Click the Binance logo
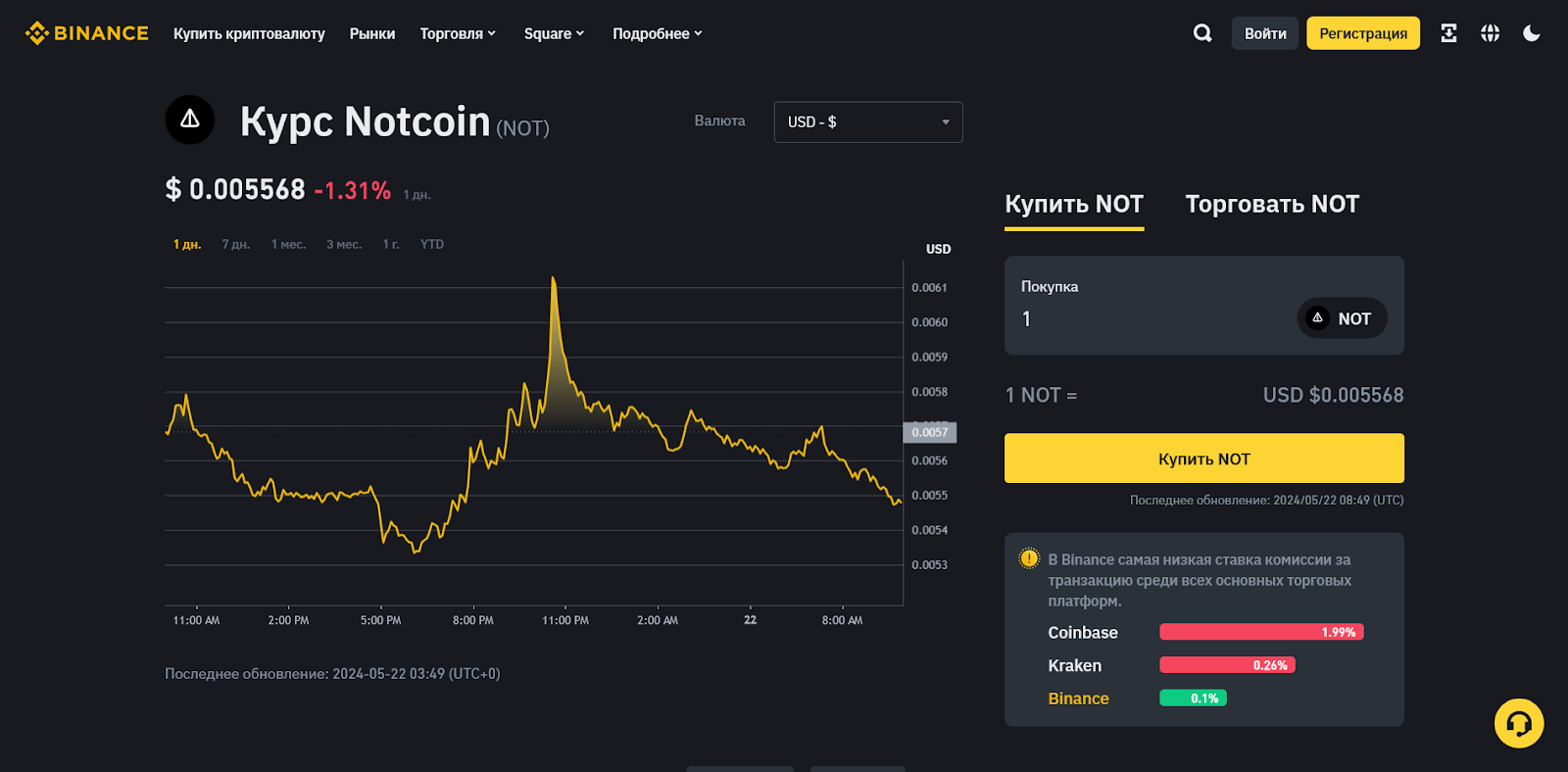Screen dimensions: 1568x772 point(86,33)
